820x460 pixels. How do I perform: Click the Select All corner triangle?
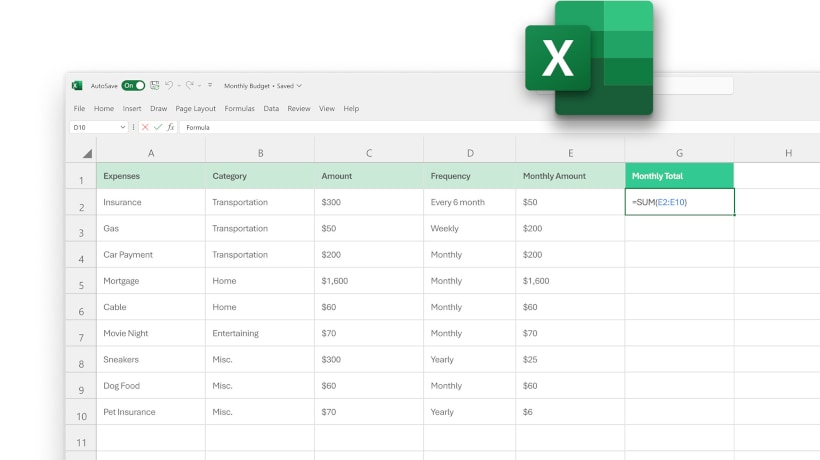[87, 153]
